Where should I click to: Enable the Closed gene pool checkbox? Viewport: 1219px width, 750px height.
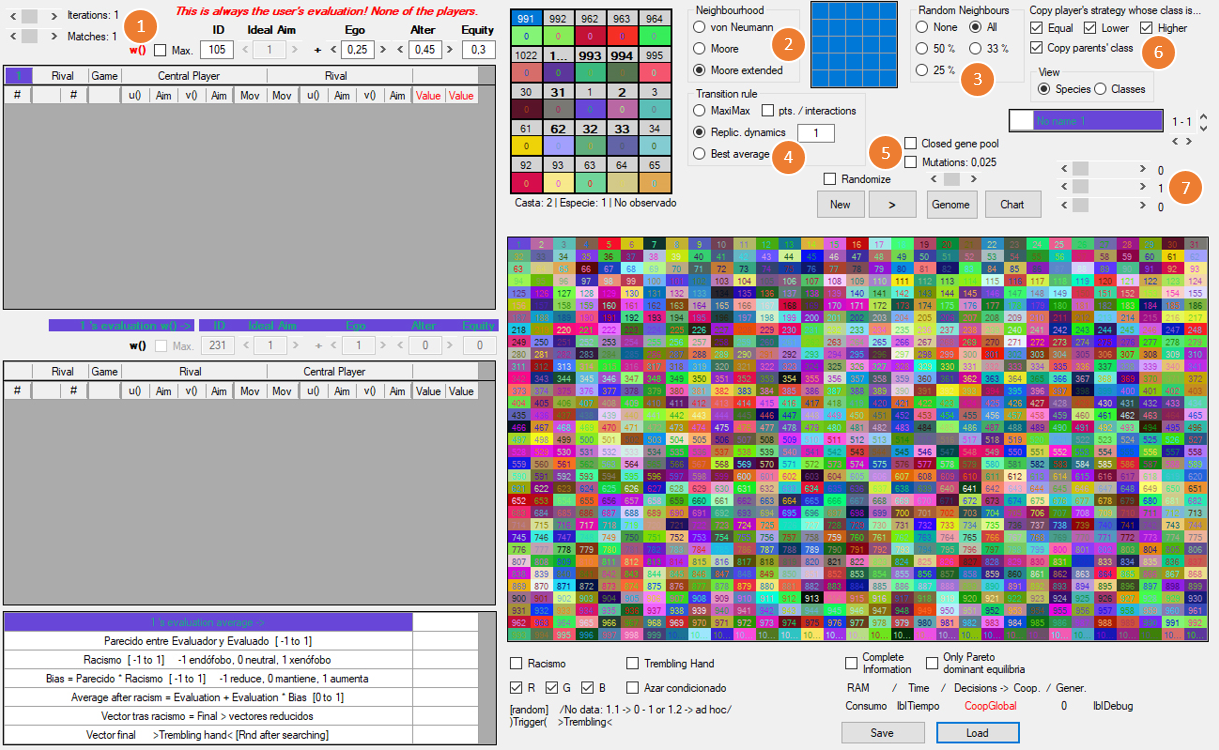point(911,144)
